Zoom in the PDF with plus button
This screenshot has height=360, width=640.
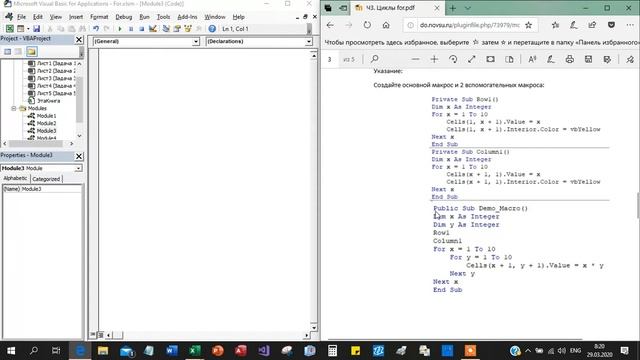click(x=434, y=59)
